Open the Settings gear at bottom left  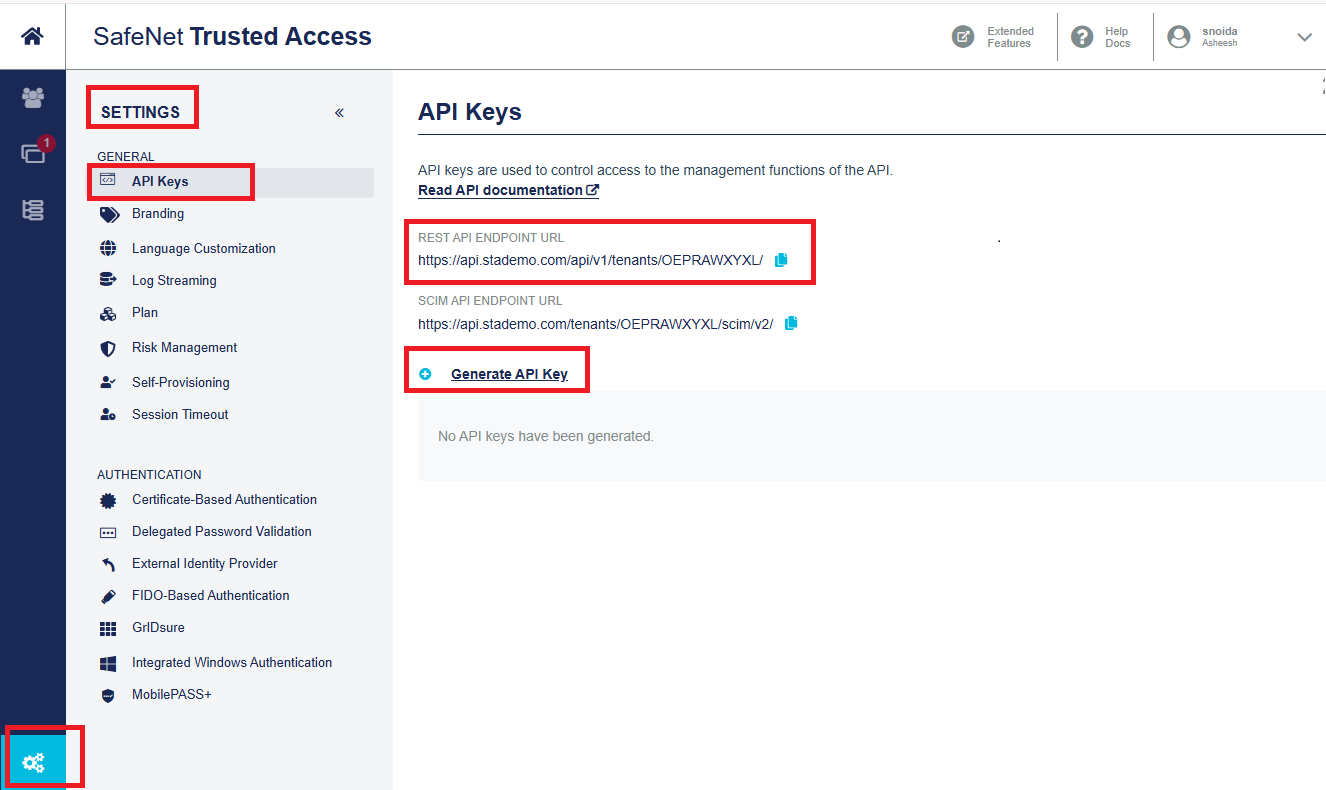tap(33, 761)
